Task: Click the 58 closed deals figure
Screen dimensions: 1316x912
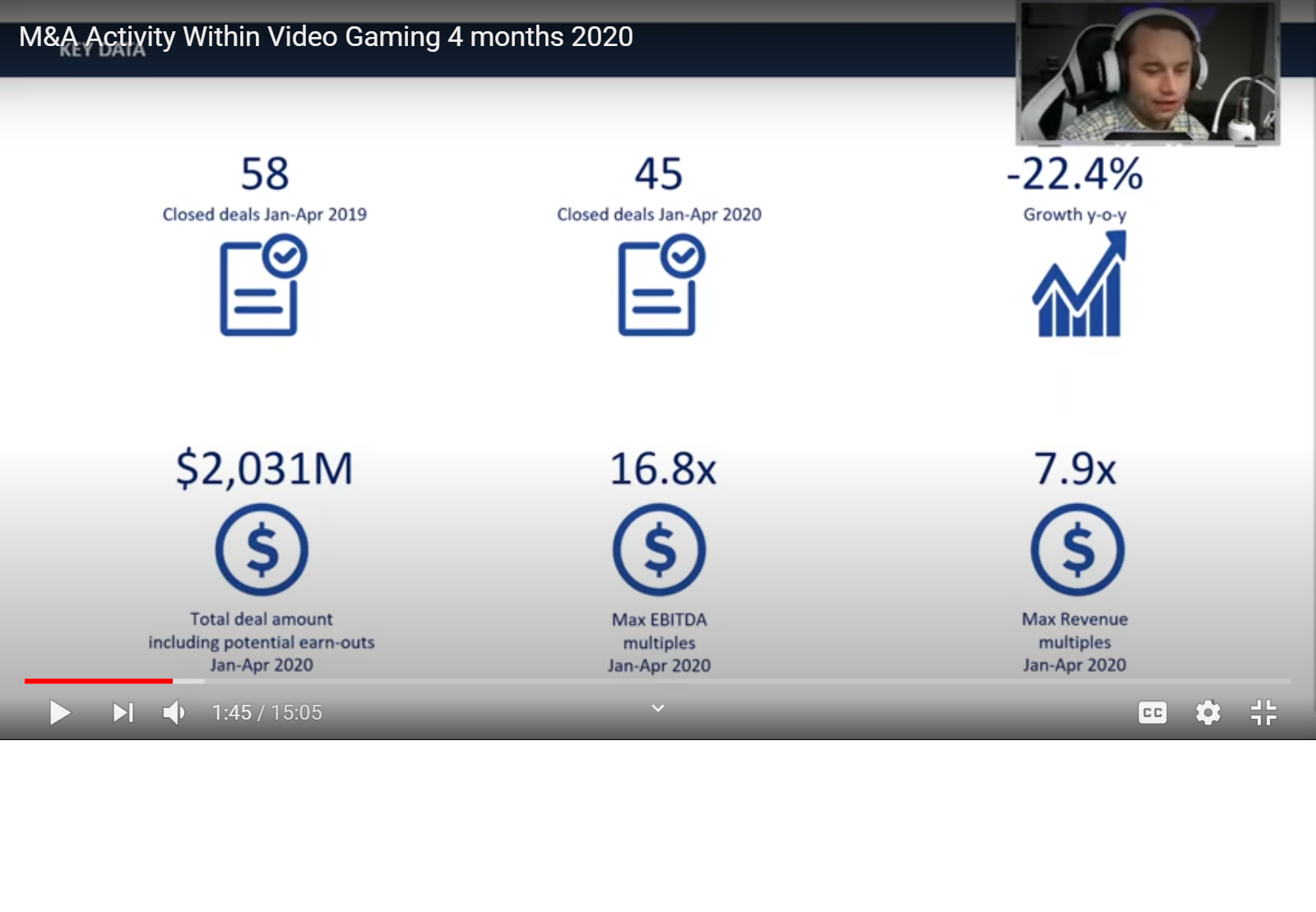Action: point(265,174)
